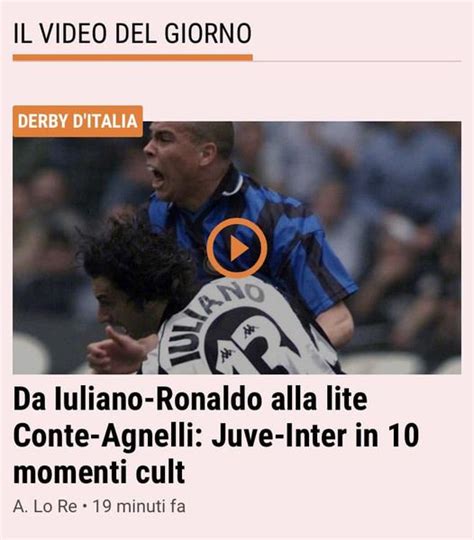Open the headline 'Da Iuliano-Ronaldo alla lite'
The height and width of the screenshot is (540, 474).
(190, 399)
